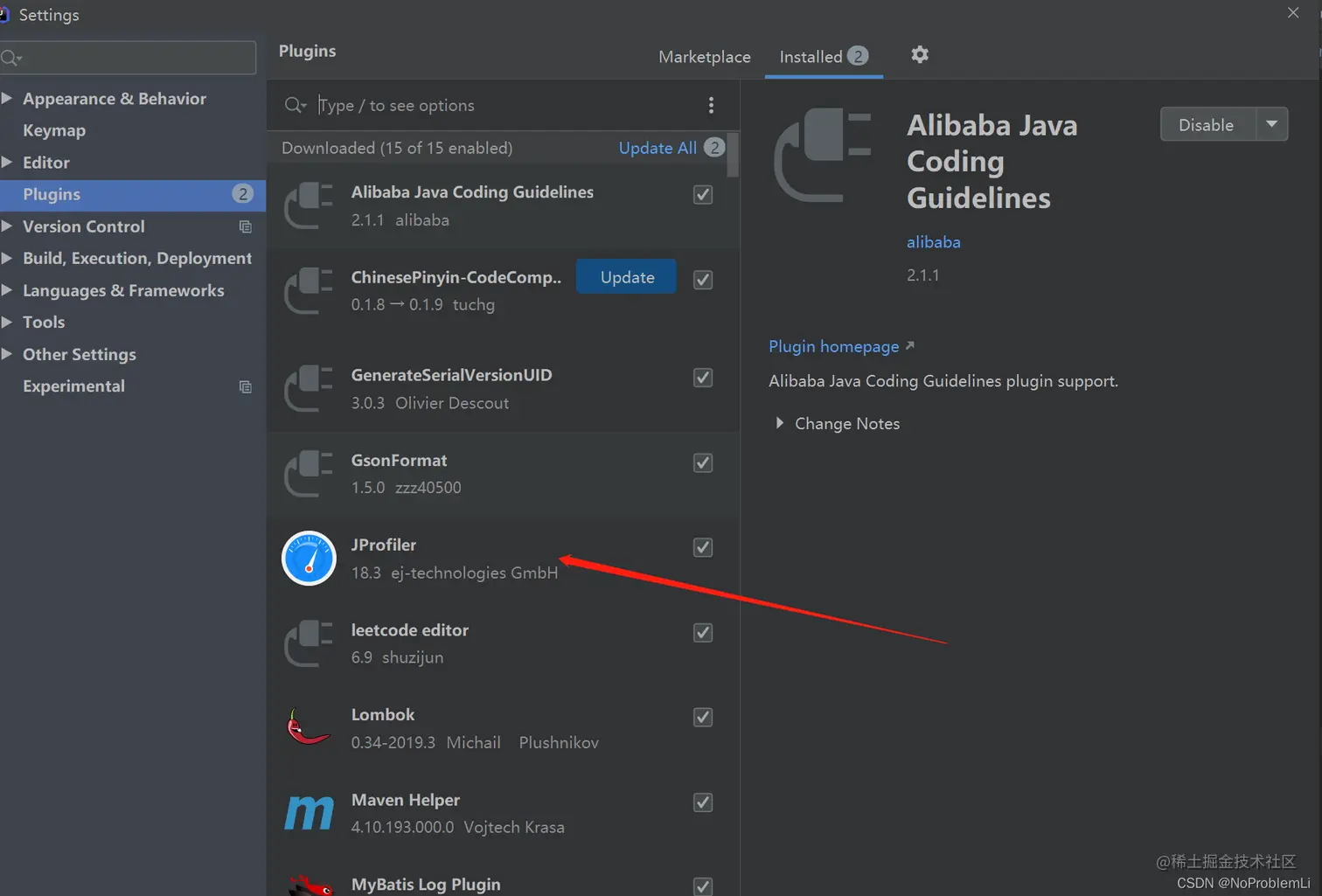Click the settings search magnifier icon

pyautogui.click(x=11, y=59)
